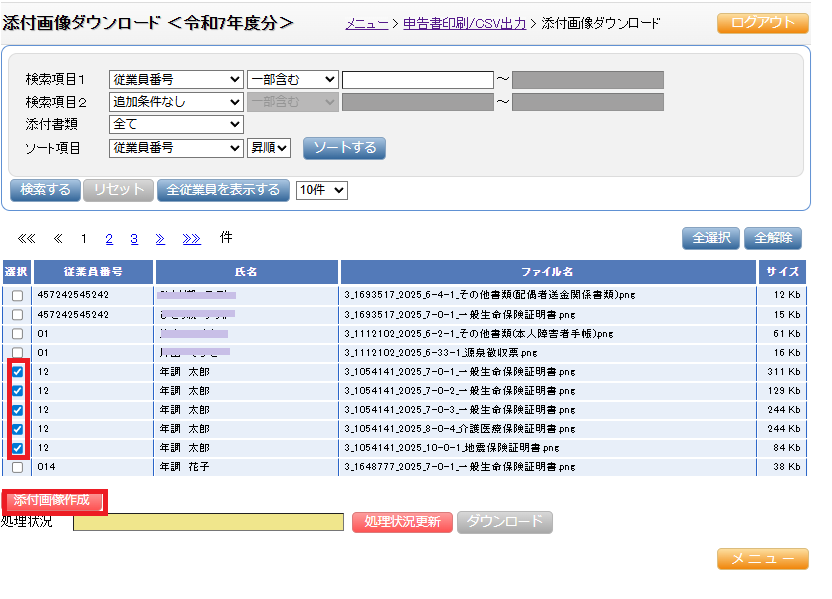Viewport: 832px width, 599px height.
Task: Open the 検索項目1 従業員番号 dropdown
Action: pyautogui.click(x=176, y=80)
